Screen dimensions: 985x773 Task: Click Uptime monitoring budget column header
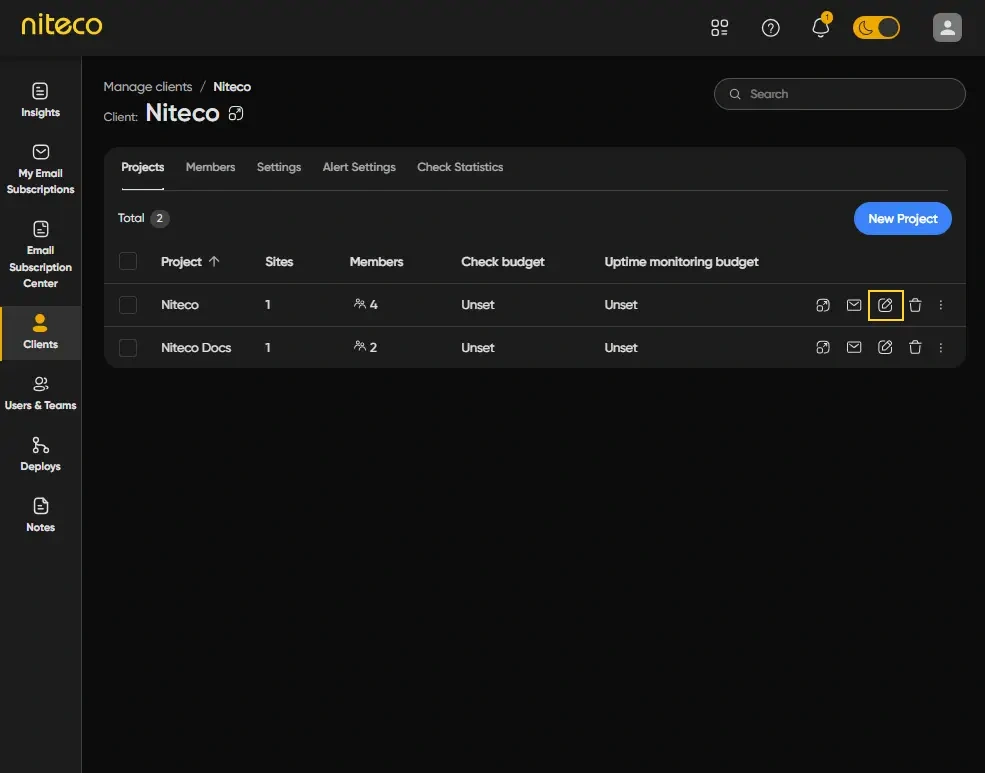click(x=681, y=262)
